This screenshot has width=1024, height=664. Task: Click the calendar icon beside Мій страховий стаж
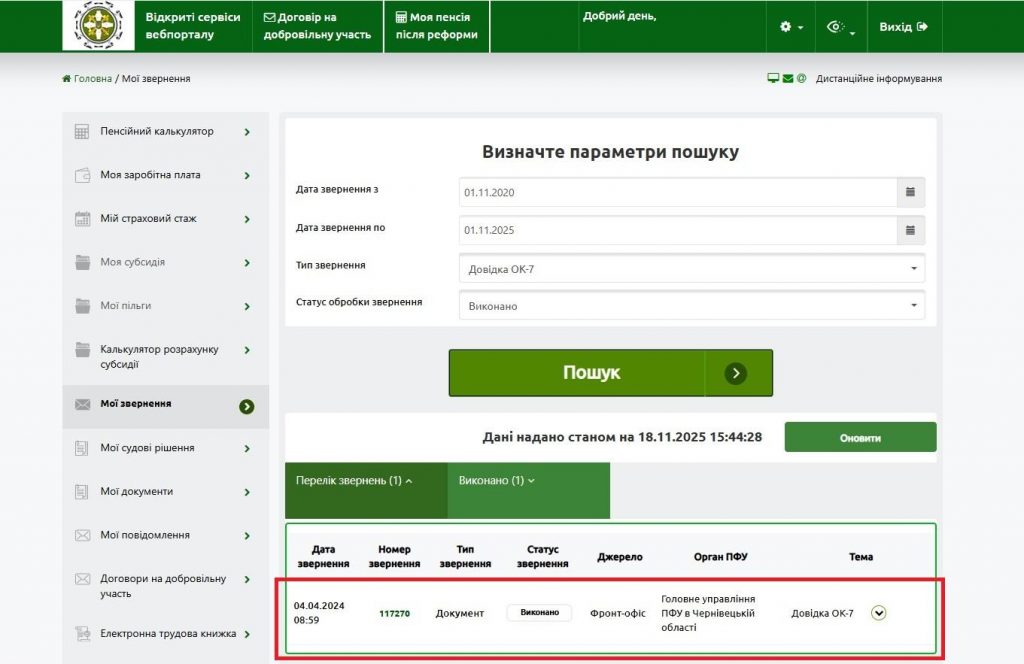(x=84, y=219)
